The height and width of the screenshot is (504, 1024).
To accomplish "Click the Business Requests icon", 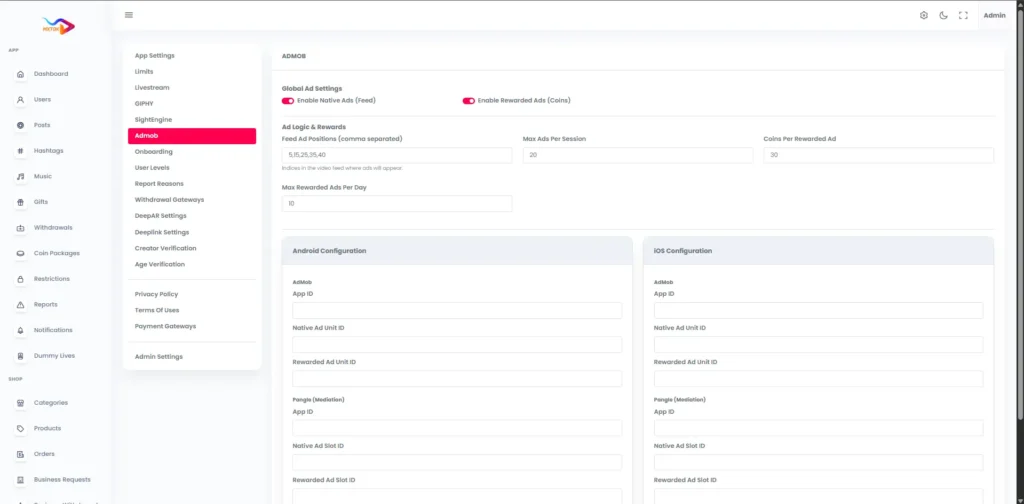I will click(x=20, y=480).
